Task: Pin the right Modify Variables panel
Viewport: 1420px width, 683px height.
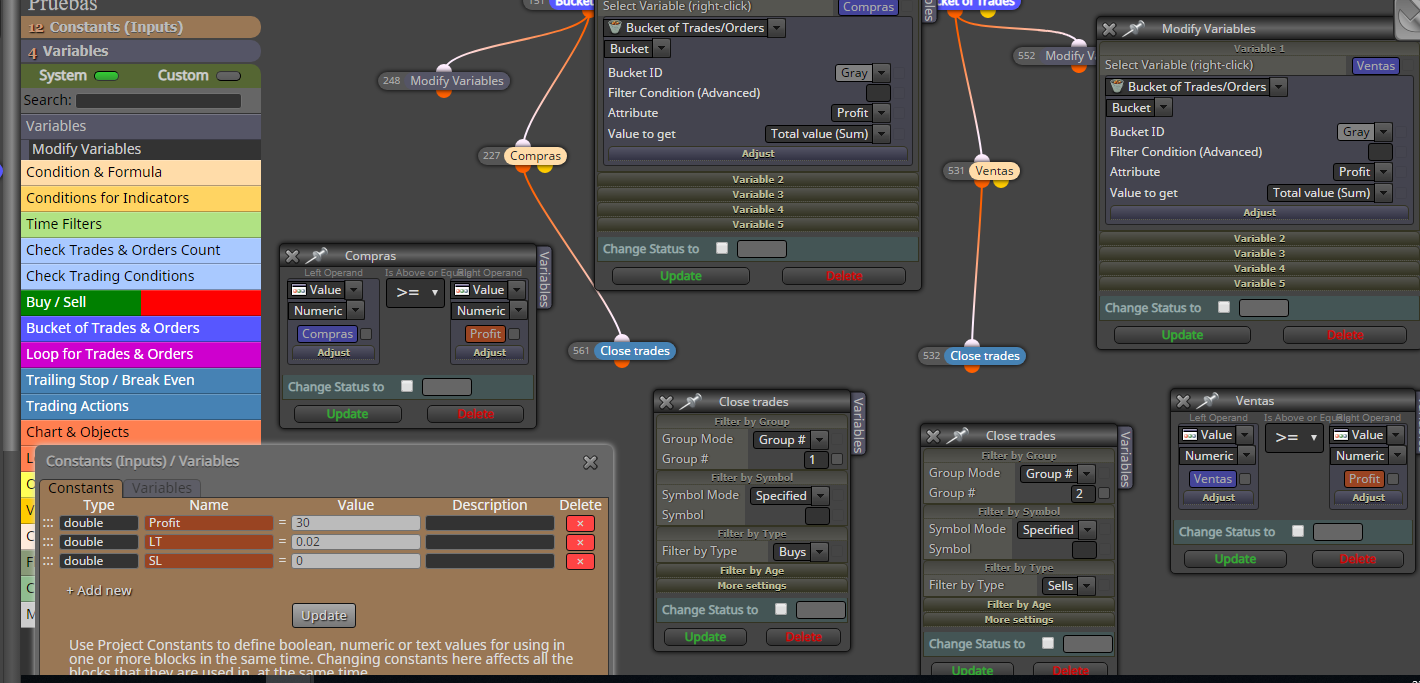Action: (x=1134, y=29)
